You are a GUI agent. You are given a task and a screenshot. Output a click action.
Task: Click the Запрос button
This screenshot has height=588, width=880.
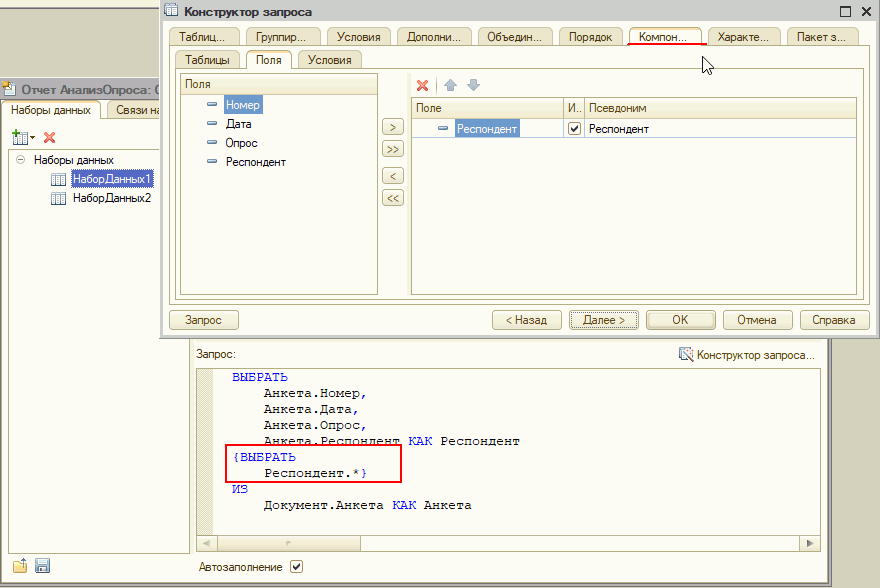point(204,320)
